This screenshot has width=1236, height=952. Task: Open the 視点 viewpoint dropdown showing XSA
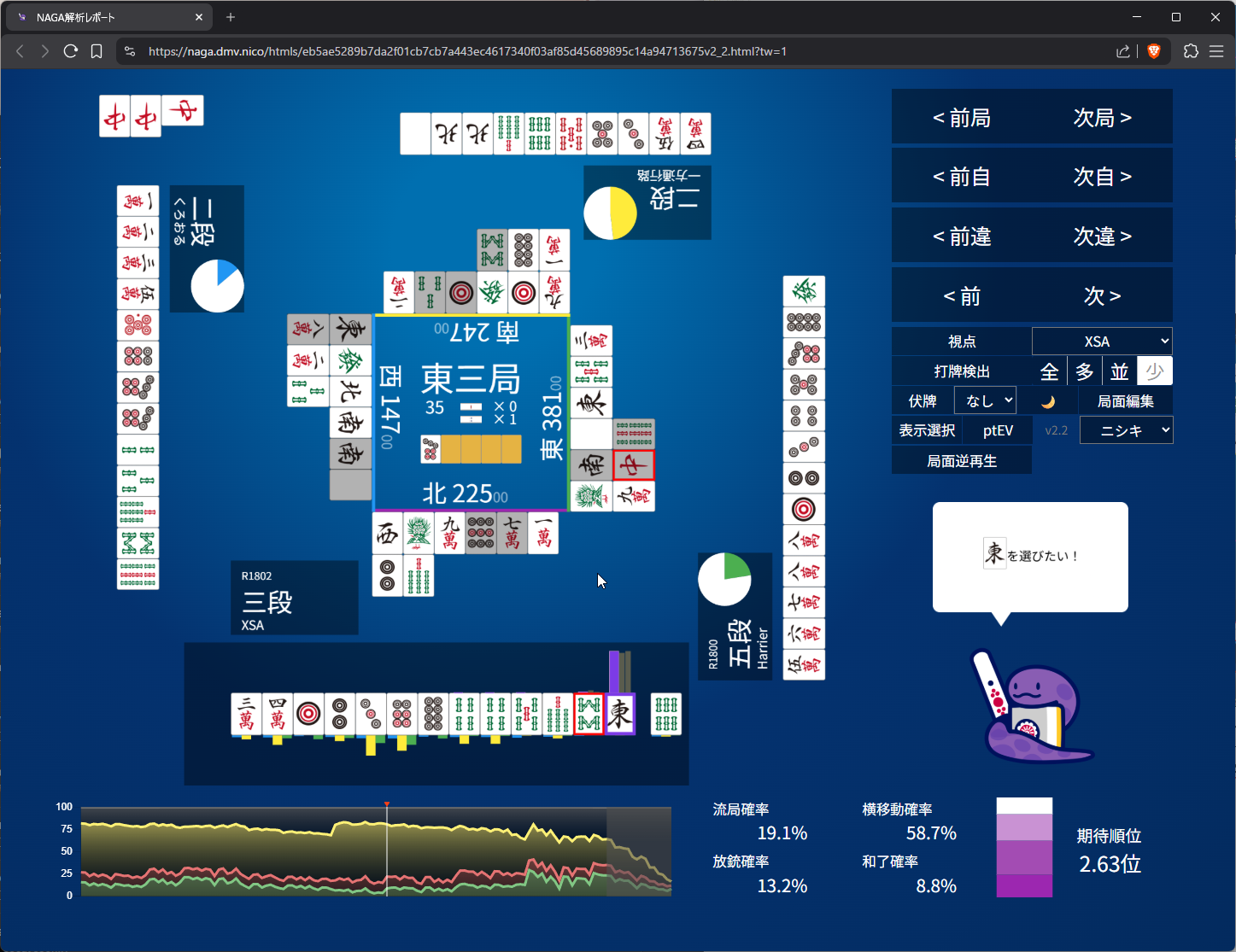tap(1101, 342)
